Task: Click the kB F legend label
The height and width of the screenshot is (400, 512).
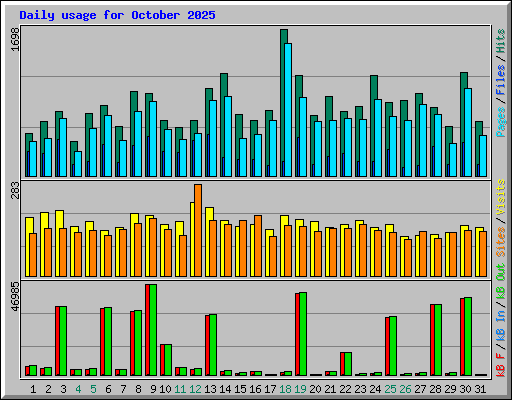Action: [501, 365]
